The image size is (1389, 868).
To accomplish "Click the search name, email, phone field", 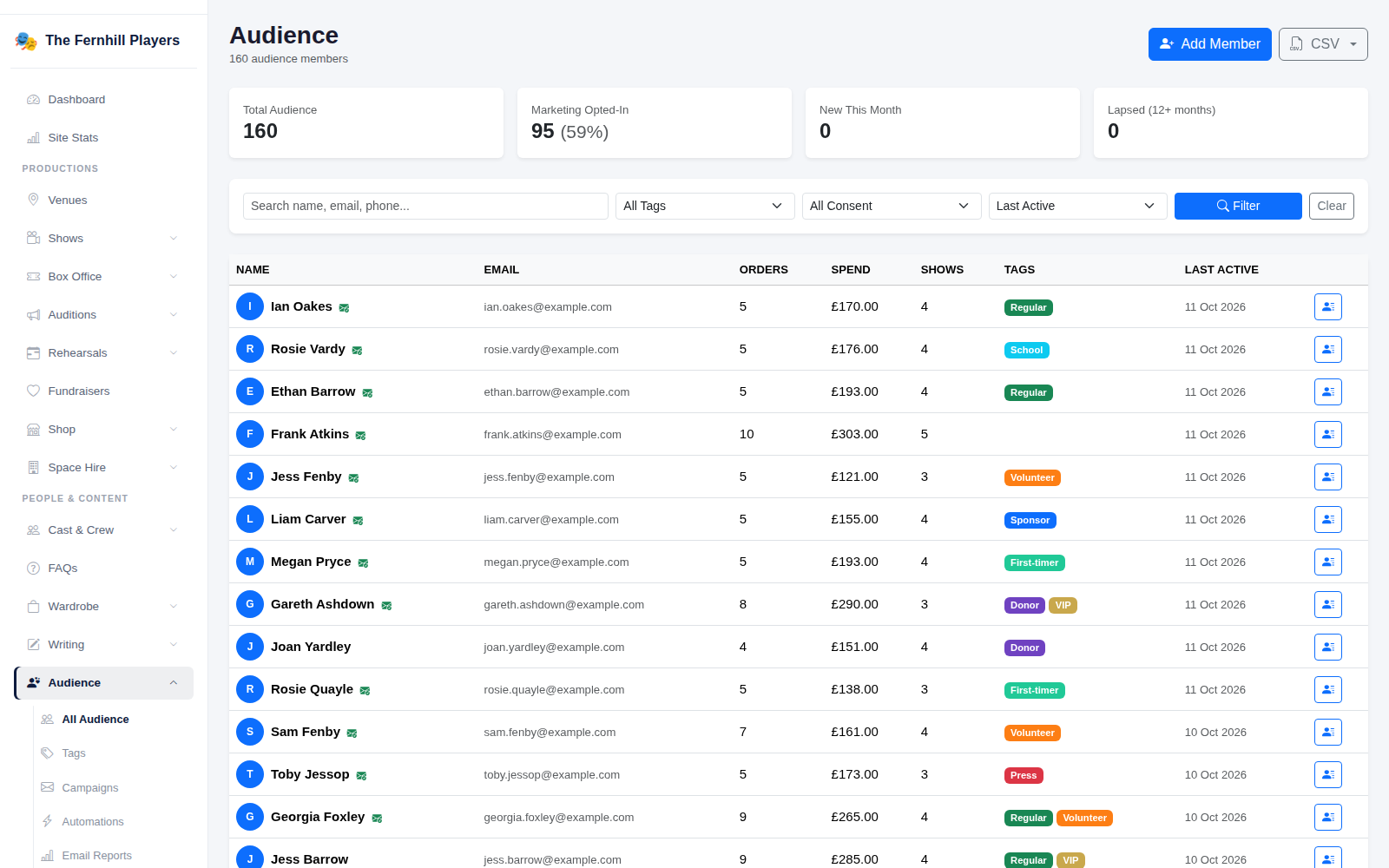I will point(425,206).
